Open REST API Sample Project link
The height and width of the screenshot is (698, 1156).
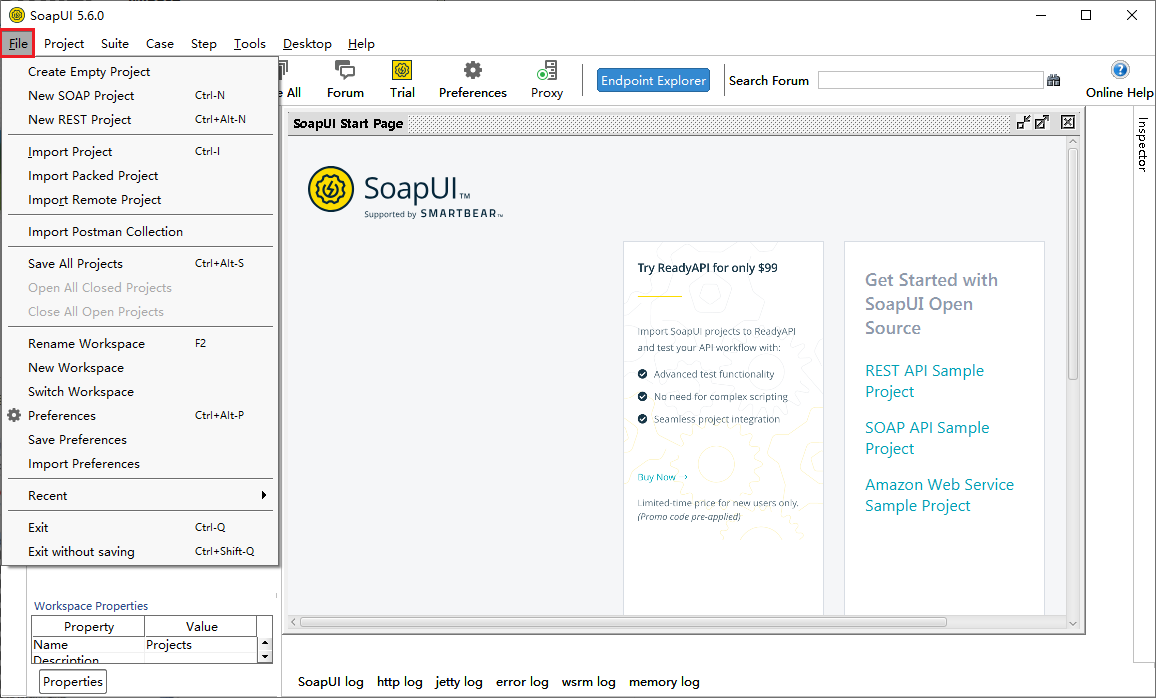coord(924,381)
